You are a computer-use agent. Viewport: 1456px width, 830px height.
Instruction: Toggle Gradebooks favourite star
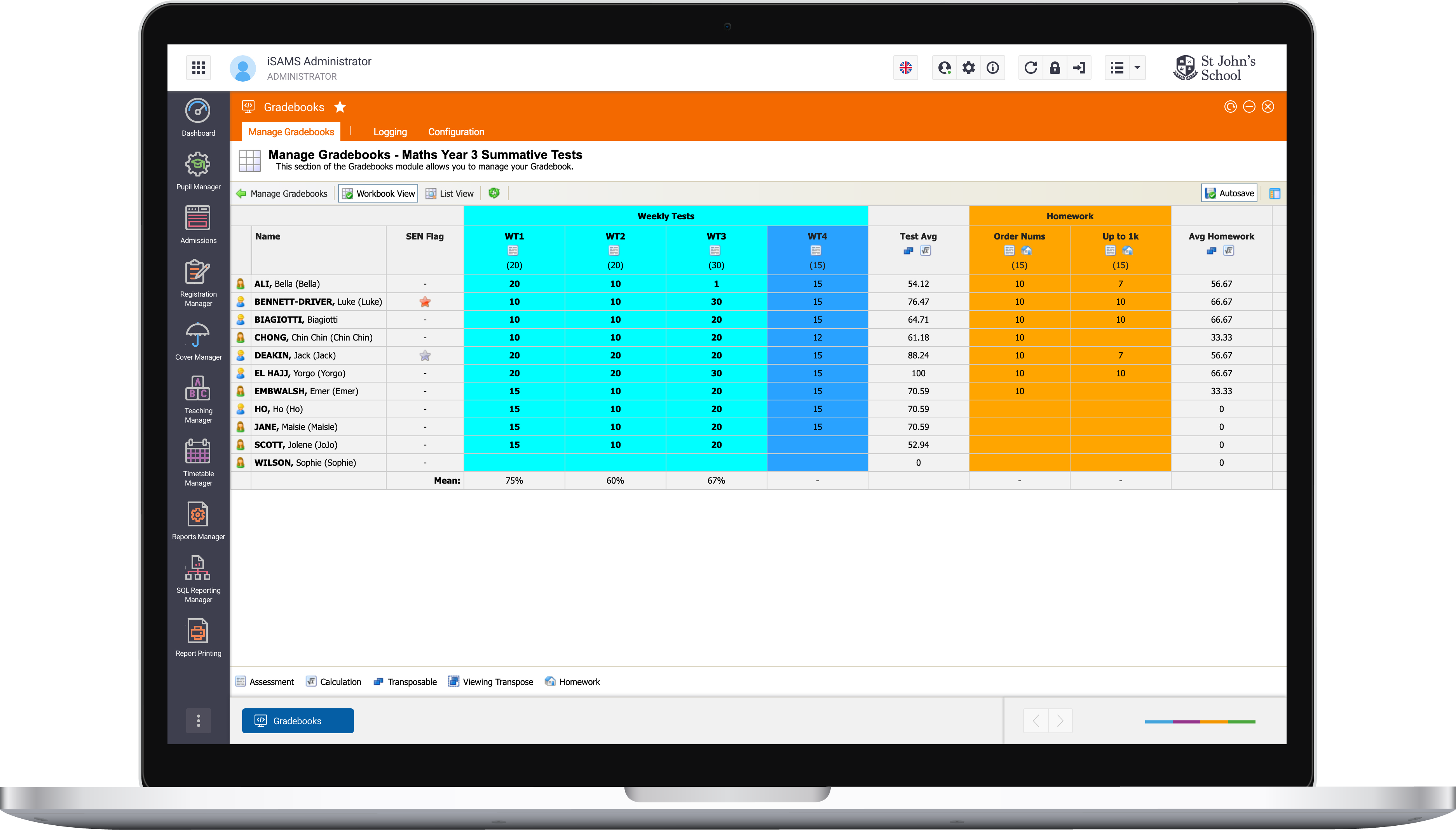pyautogui.click(x=340, y=107)
